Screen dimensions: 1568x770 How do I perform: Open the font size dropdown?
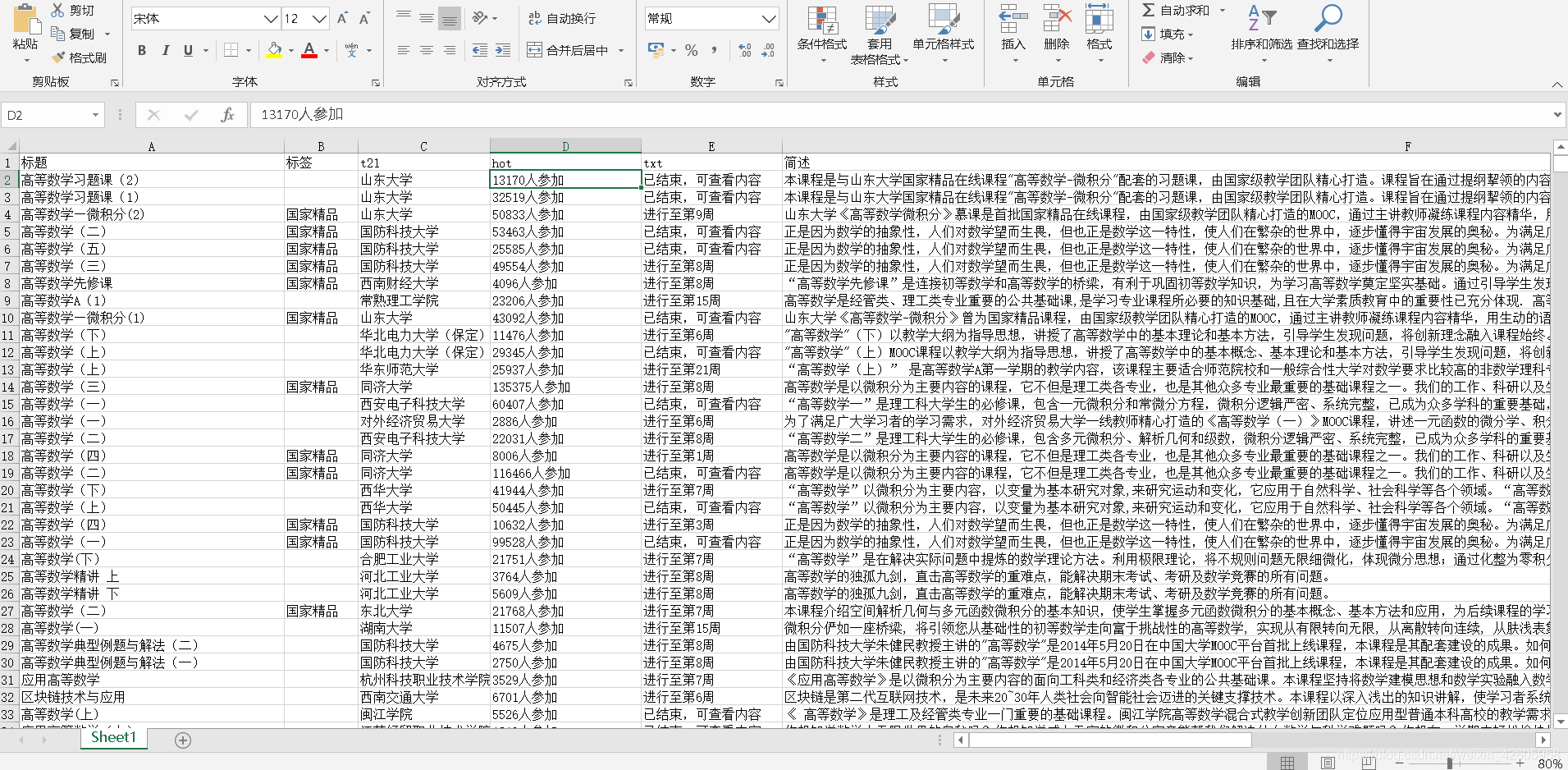click(x=320, y=18)
